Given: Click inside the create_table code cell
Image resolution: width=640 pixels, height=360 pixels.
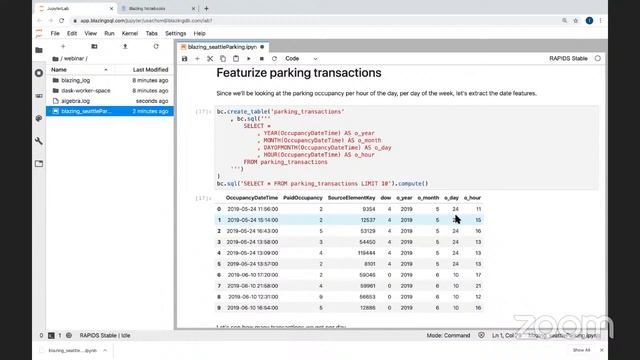Looking at the screenshot, I should [407, 147].
